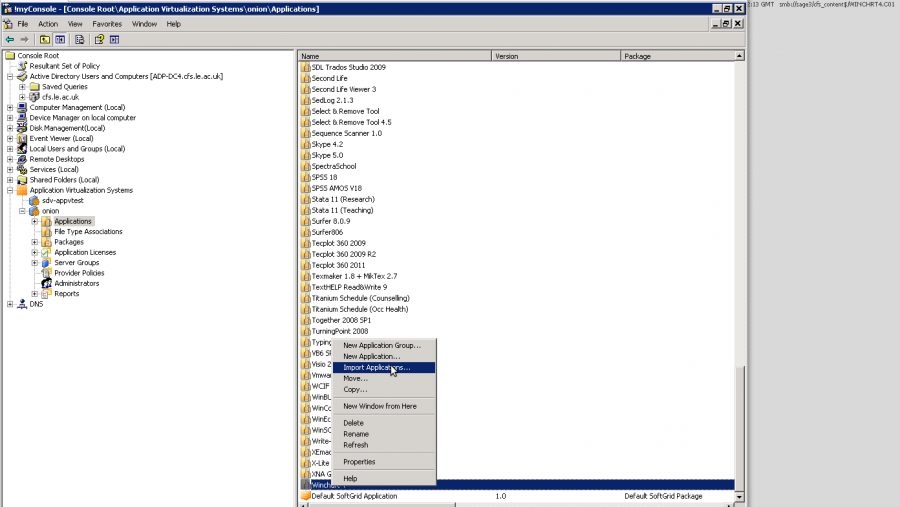The width and height of the screenshot is (900, 507).
Task: Choose Import Applications from context menu
Action: click(383, 367)
